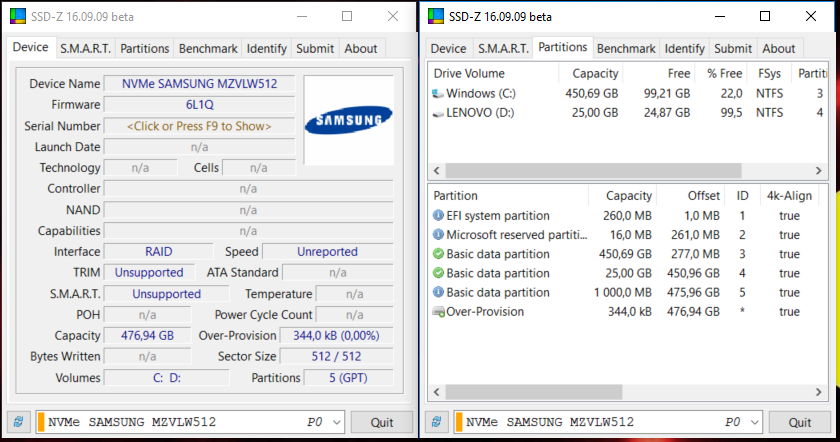840x442 pixels.
Task: Click the Capacity 476,94 GB field
Action: coord(147,336)
